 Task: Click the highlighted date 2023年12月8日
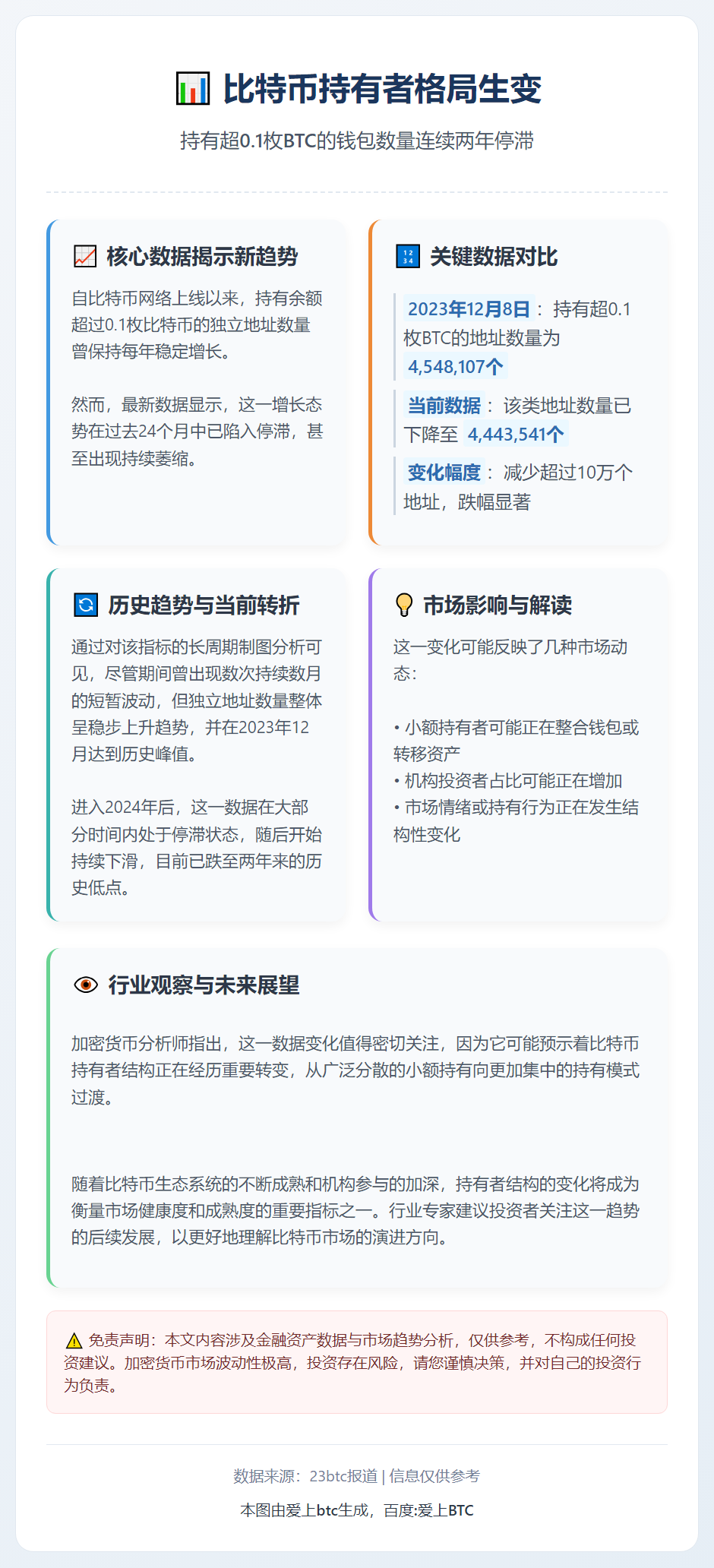point(469,309)
